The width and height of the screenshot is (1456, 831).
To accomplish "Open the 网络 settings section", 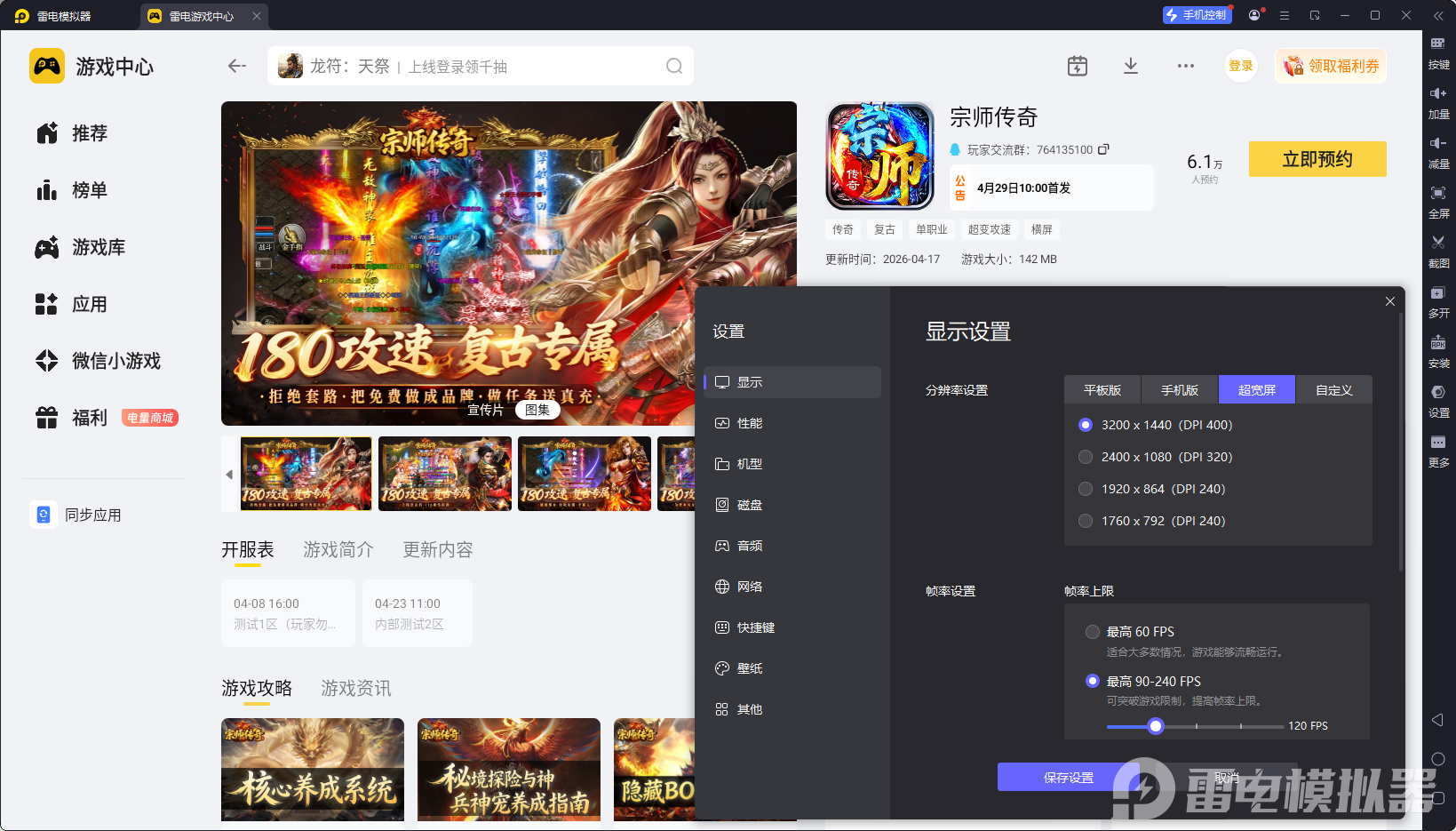I will 792,587.
